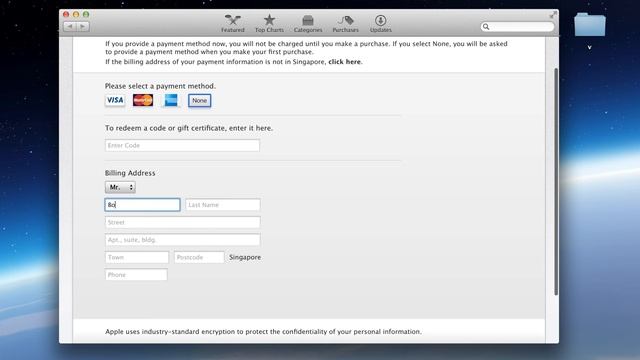Screen dimensions: 640x360
Task: Click the vertical scrollbar of the window
Action: click(x=556, y=182)
